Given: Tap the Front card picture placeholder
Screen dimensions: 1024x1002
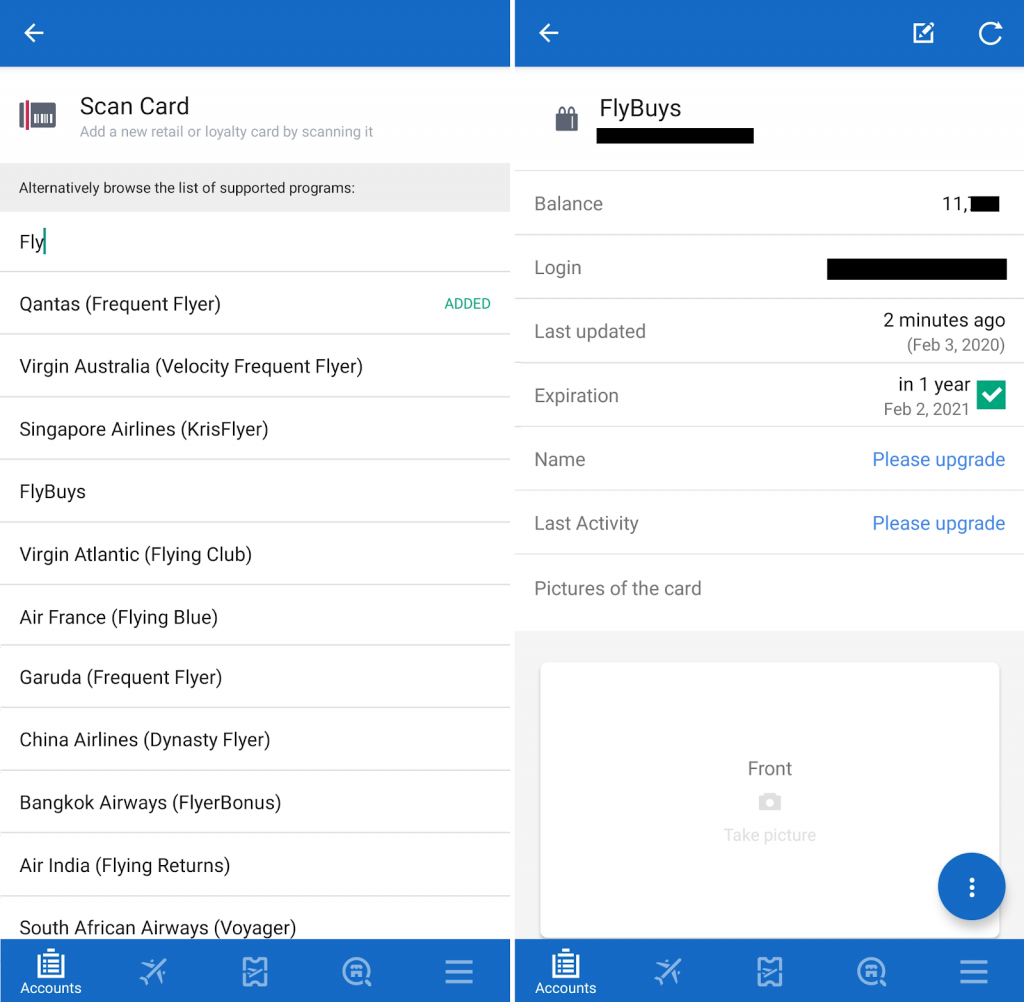Looking at the screenshot, I should pyautogui.click(x=769, y=800).
